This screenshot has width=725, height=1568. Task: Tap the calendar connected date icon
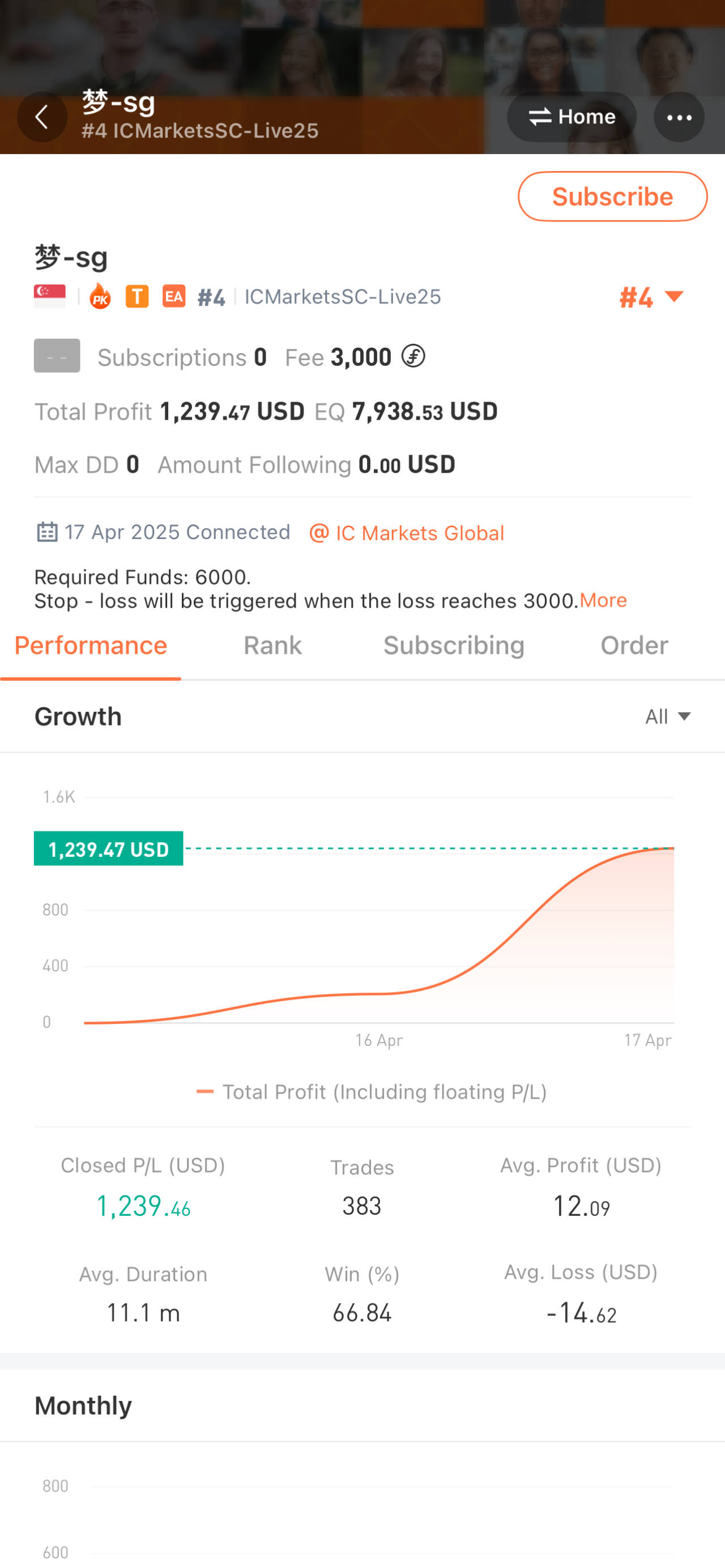[47, 532]
